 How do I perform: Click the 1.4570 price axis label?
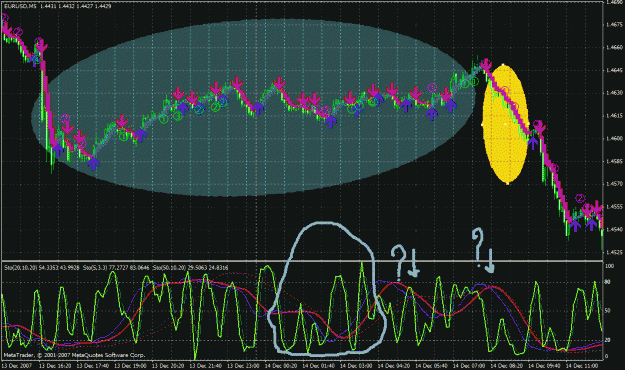tap(614, 184)
